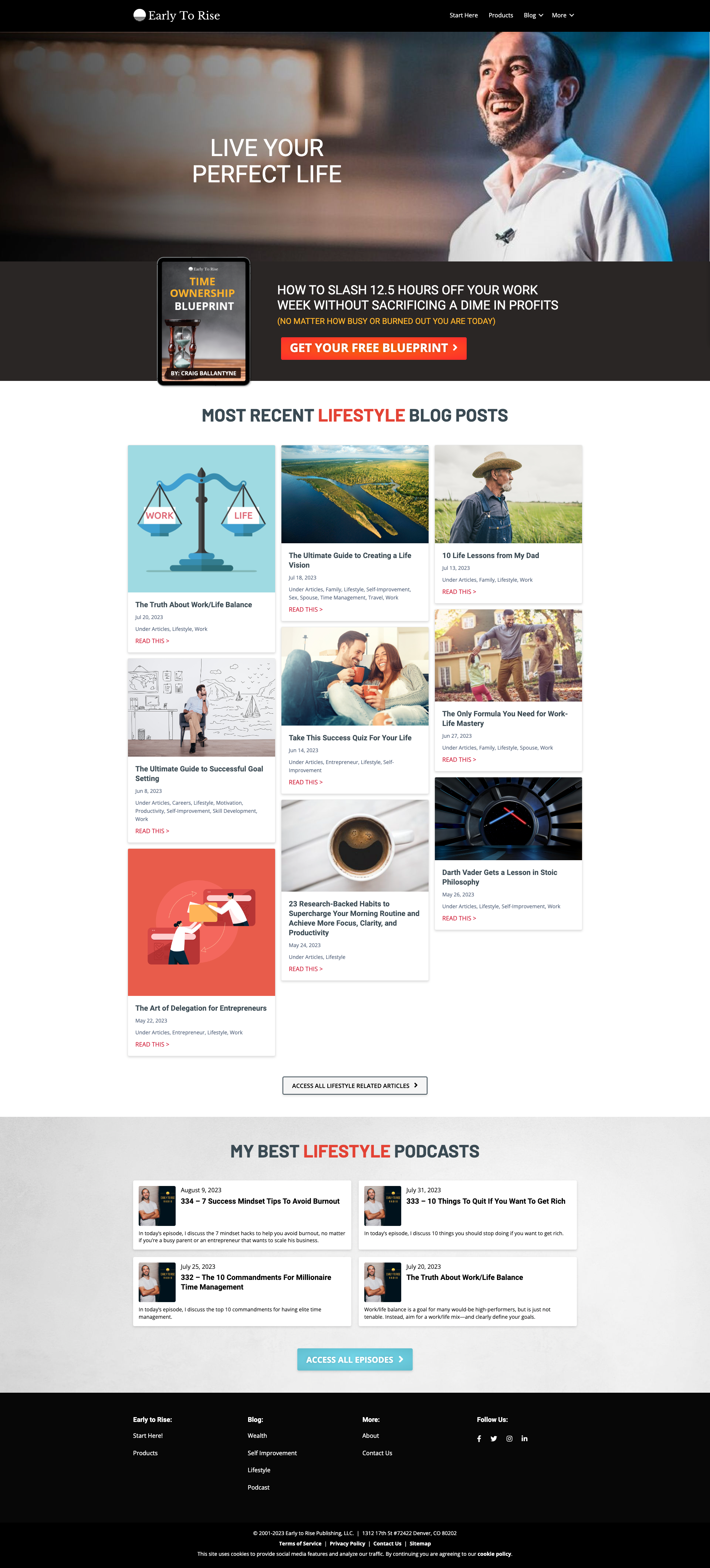
Task: Read This link under 10 Life Lessons
Action: [459, 592]
